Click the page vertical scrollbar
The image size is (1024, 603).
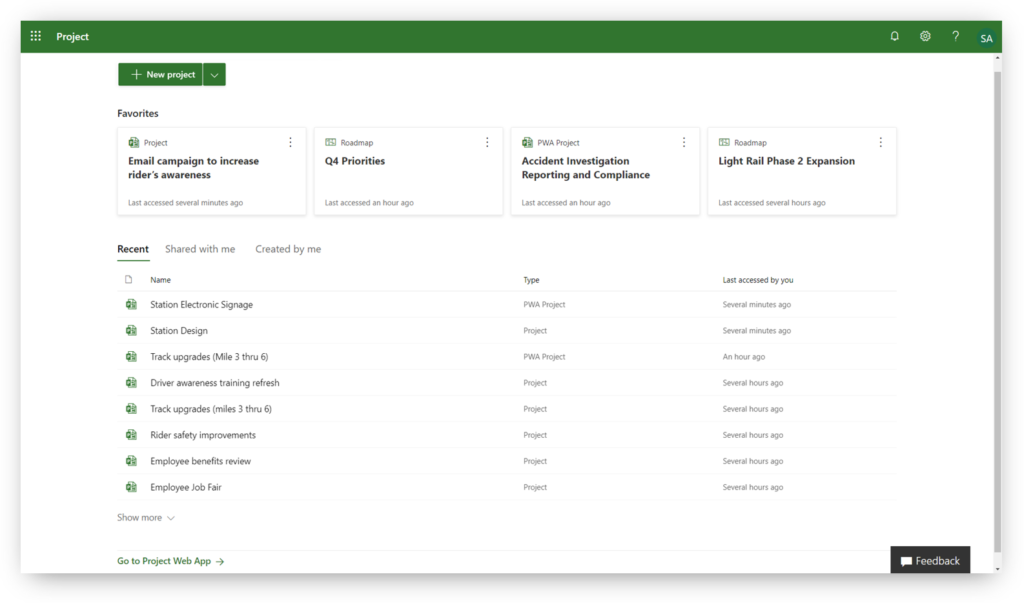(997, 312)
